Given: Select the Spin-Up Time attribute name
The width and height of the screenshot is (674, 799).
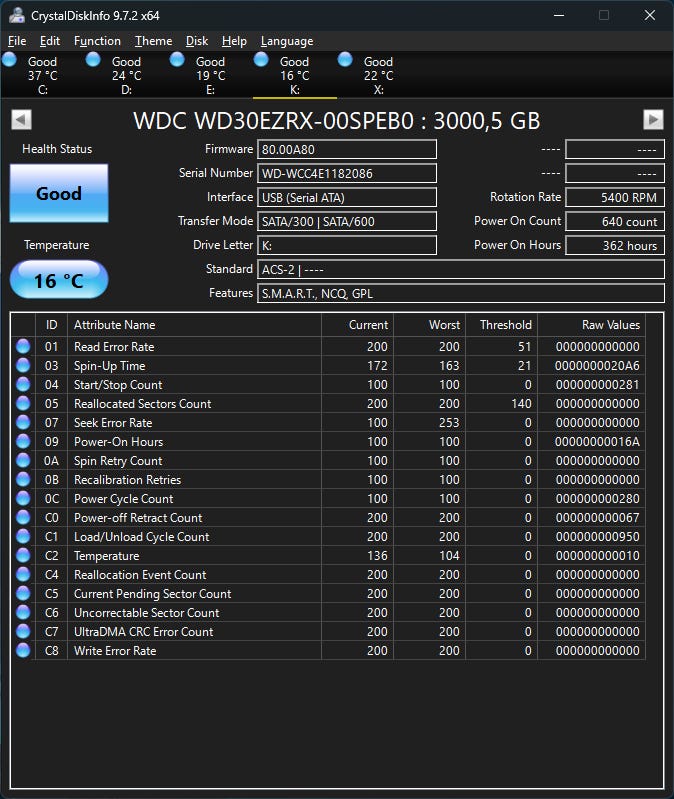Looking at the screenshot, I should (110, 366).
